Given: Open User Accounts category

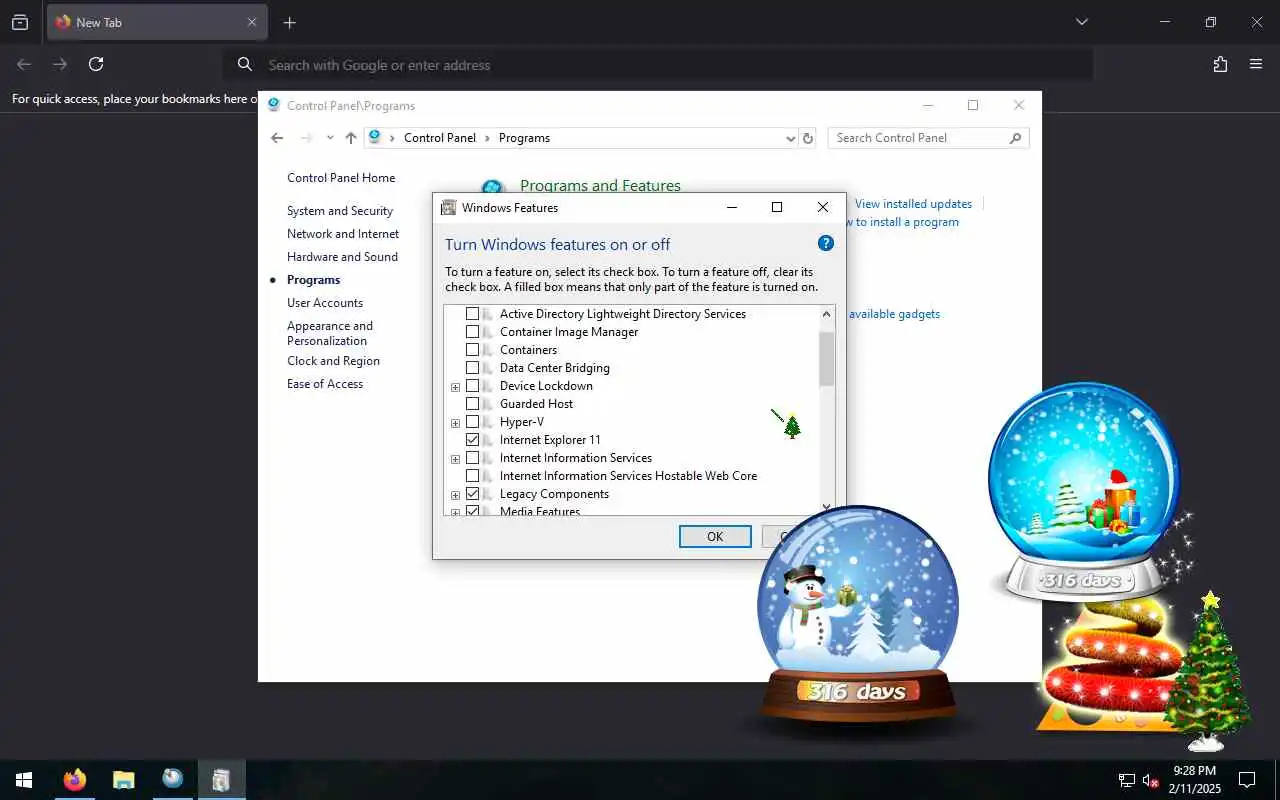Looking at the screenshot, I should click(x=325, y=303).
